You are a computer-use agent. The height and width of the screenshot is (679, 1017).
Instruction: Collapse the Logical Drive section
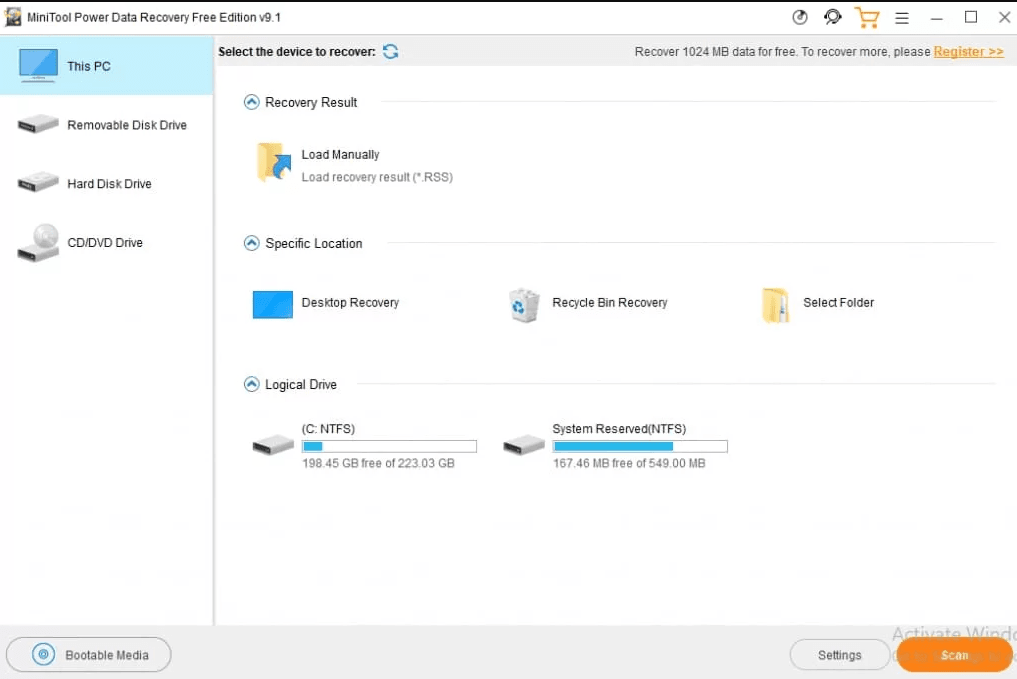pos(251,385)
